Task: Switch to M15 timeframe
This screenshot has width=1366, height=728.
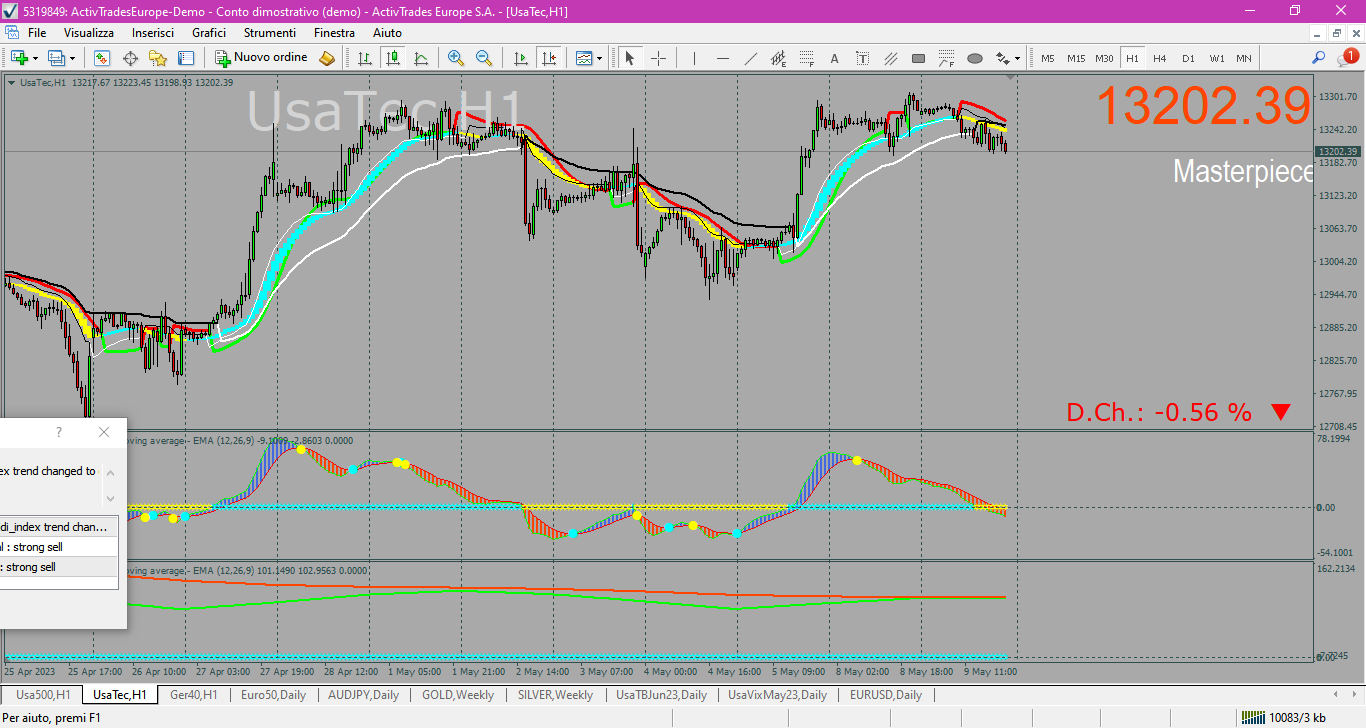Action: pyautogui.click(x=1076, y=58)
